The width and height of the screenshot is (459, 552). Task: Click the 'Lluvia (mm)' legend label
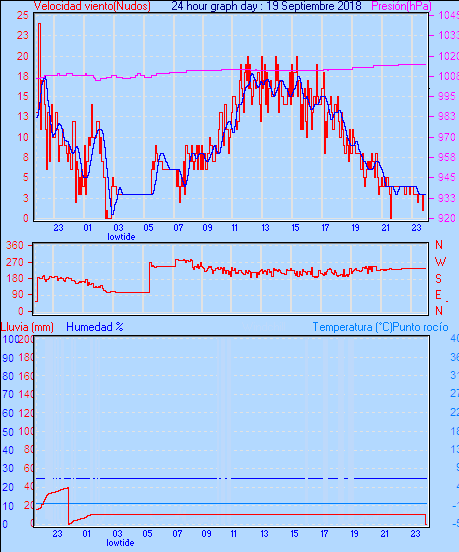pos(27,327)
